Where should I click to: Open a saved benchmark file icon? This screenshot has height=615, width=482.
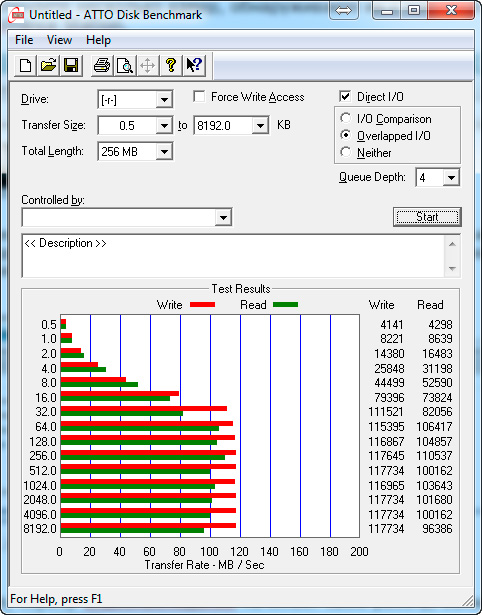48,65
